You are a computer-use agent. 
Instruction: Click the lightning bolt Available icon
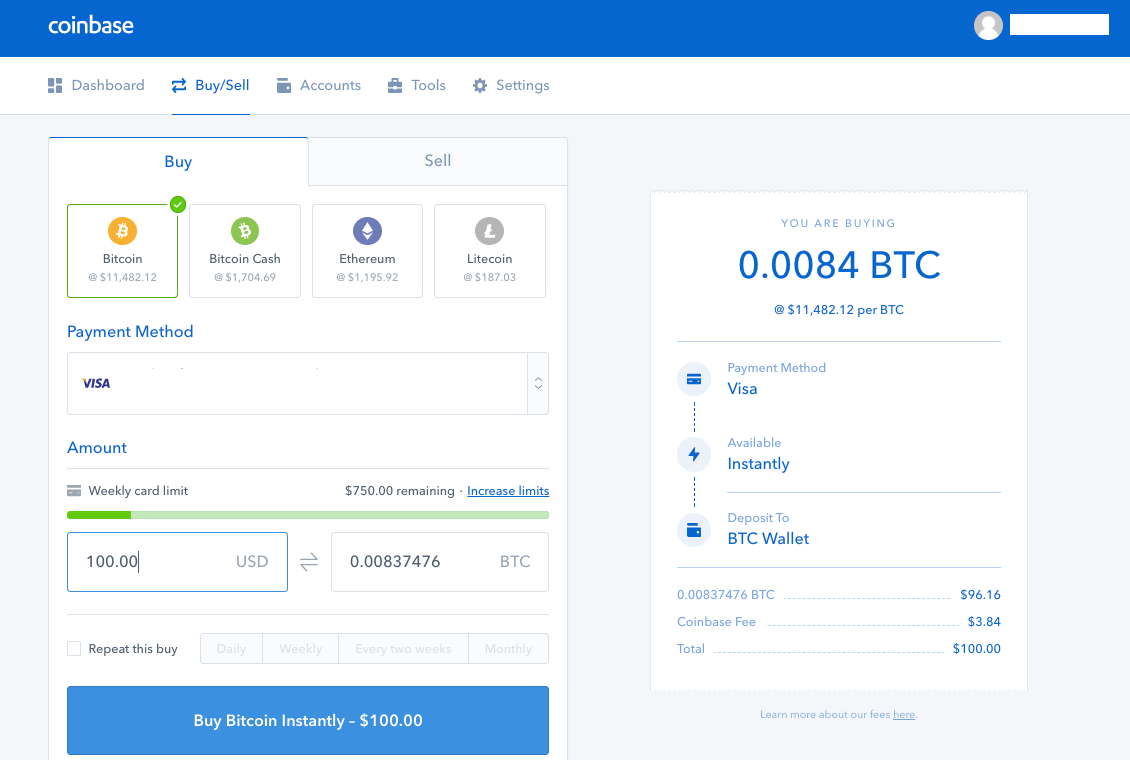coord(694,454)
